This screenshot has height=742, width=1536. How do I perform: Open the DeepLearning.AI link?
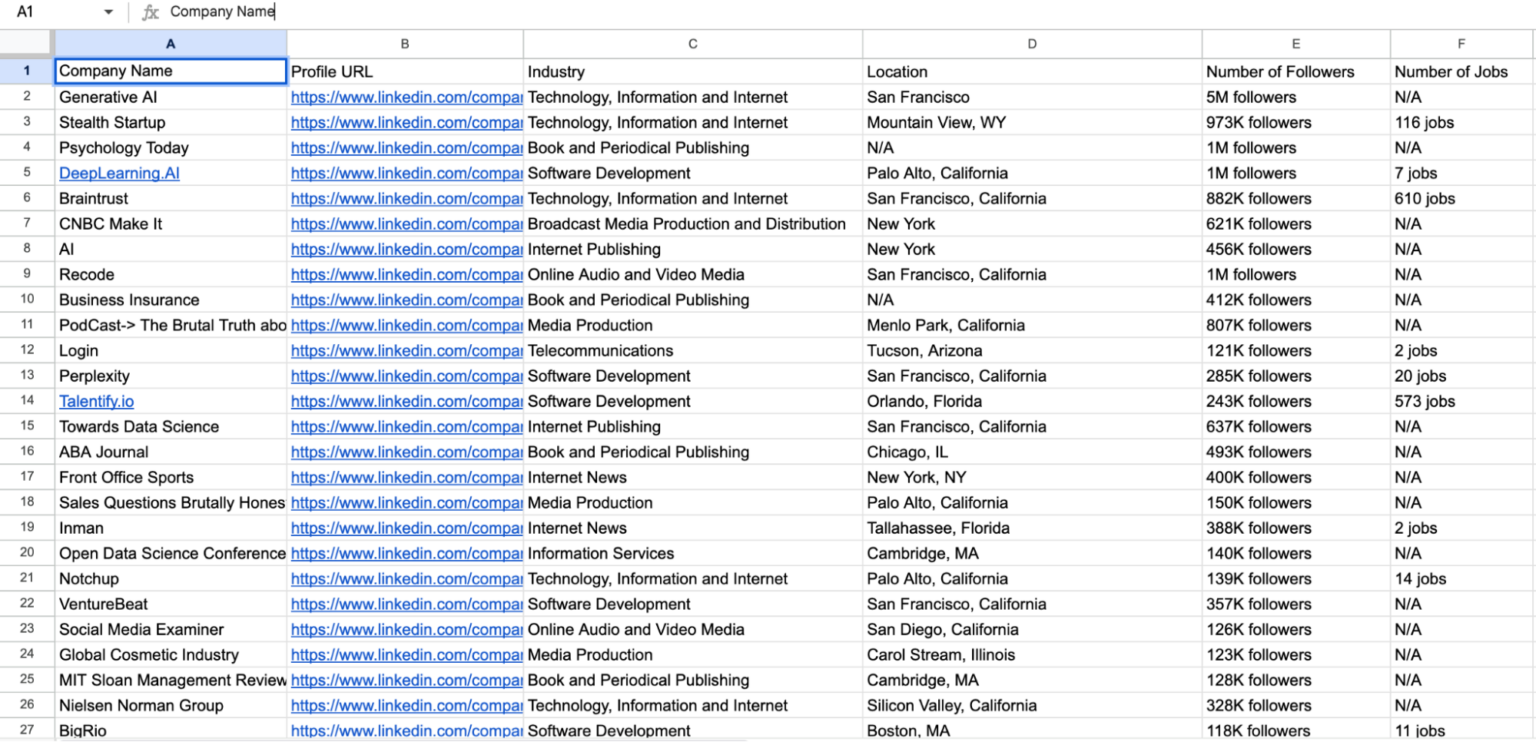click(x=119, y=173)
